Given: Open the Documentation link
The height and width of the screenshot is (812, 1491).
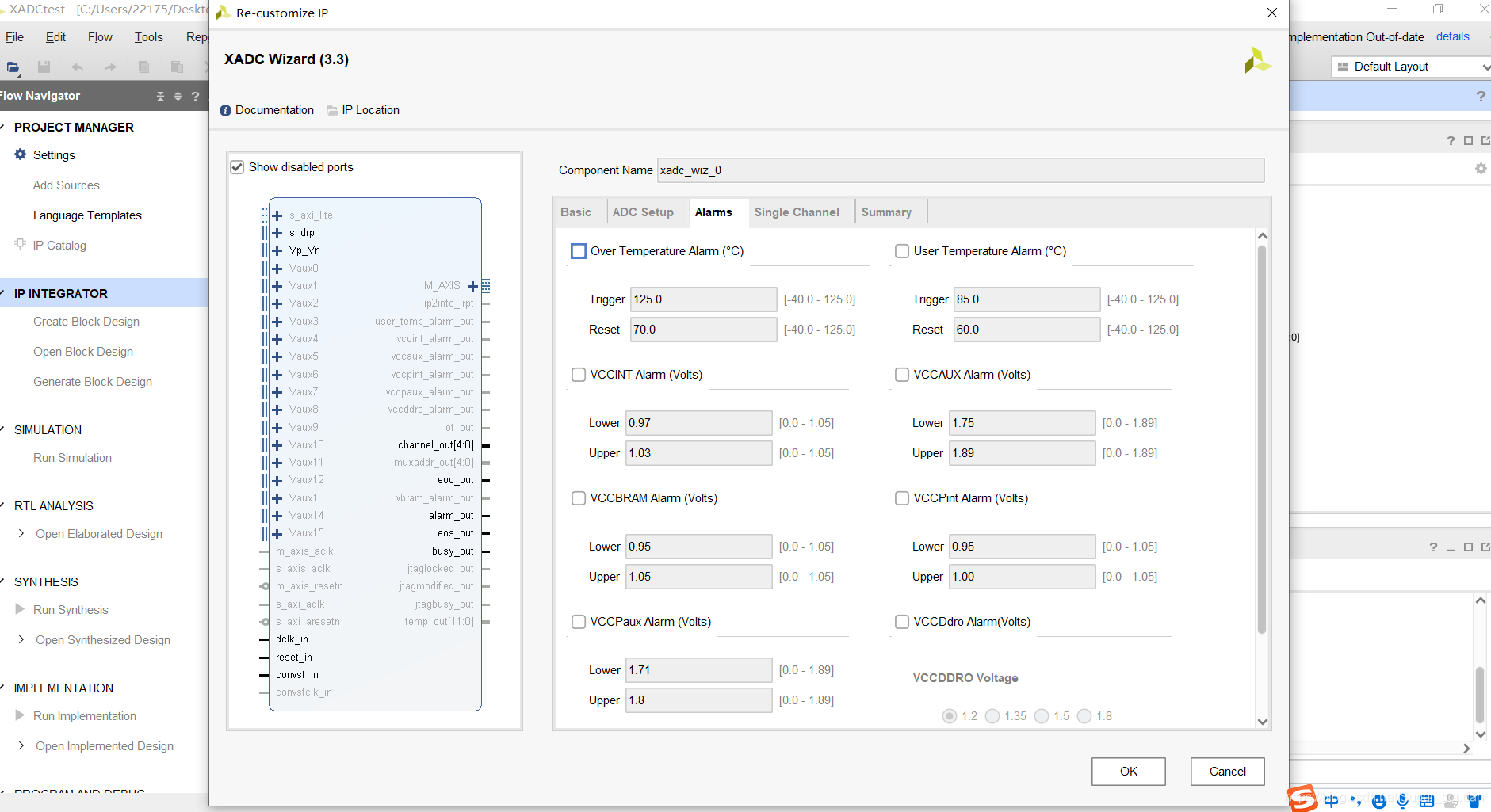Looking at the screenshot, I should 274,110.
